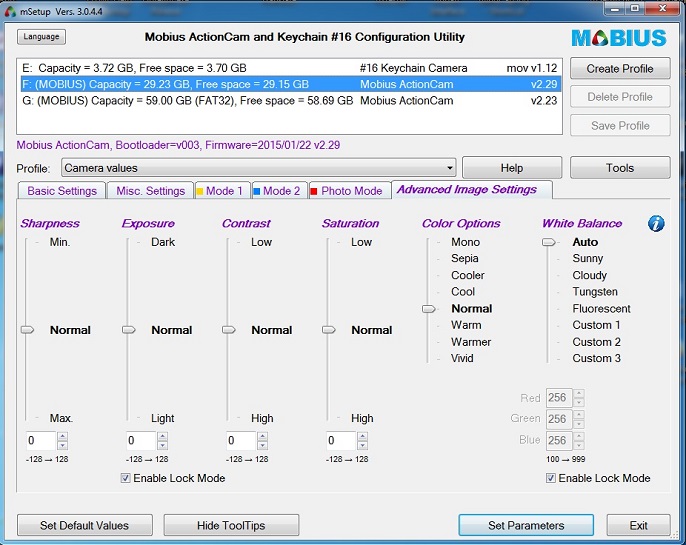Select Tungsten white balance
This screenshot has height=545, width=686.
(595, 292)
